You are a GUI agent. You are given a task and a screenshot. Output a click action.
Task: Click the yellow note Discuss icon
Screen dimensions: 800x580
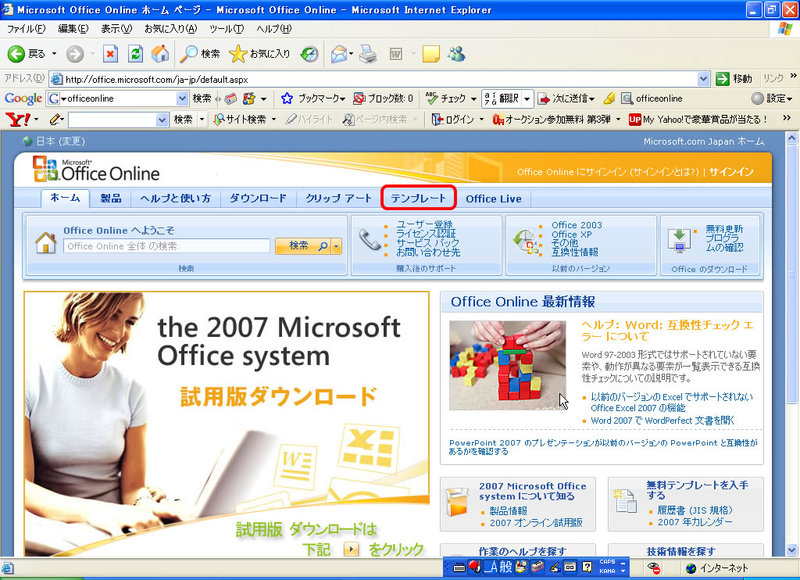(x=431, y=54)
